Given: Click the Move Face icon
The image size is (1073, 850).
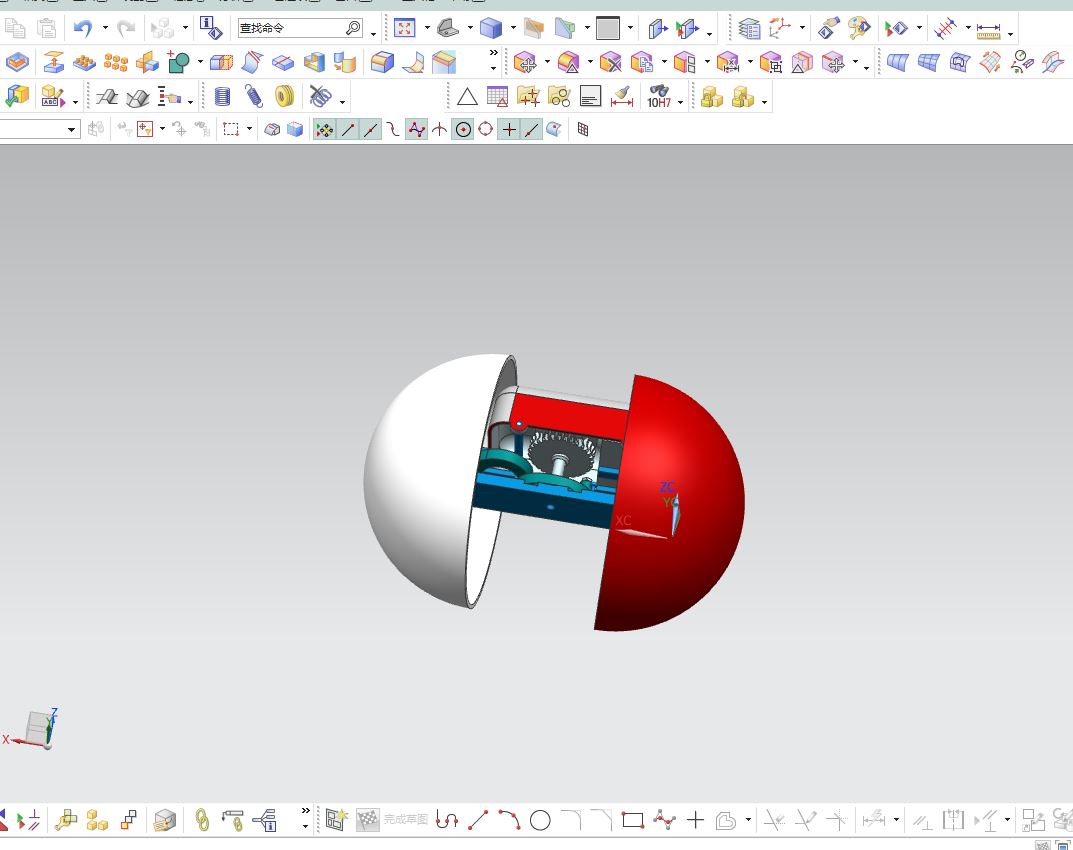Looking at the screenshot, I should tap(525, 63).
